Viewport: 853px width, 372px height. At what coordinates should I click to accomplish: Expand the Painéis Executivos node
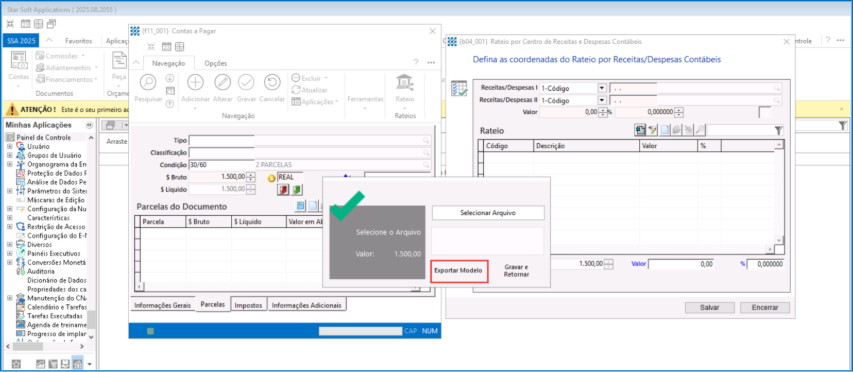click(x=9, y=253)
